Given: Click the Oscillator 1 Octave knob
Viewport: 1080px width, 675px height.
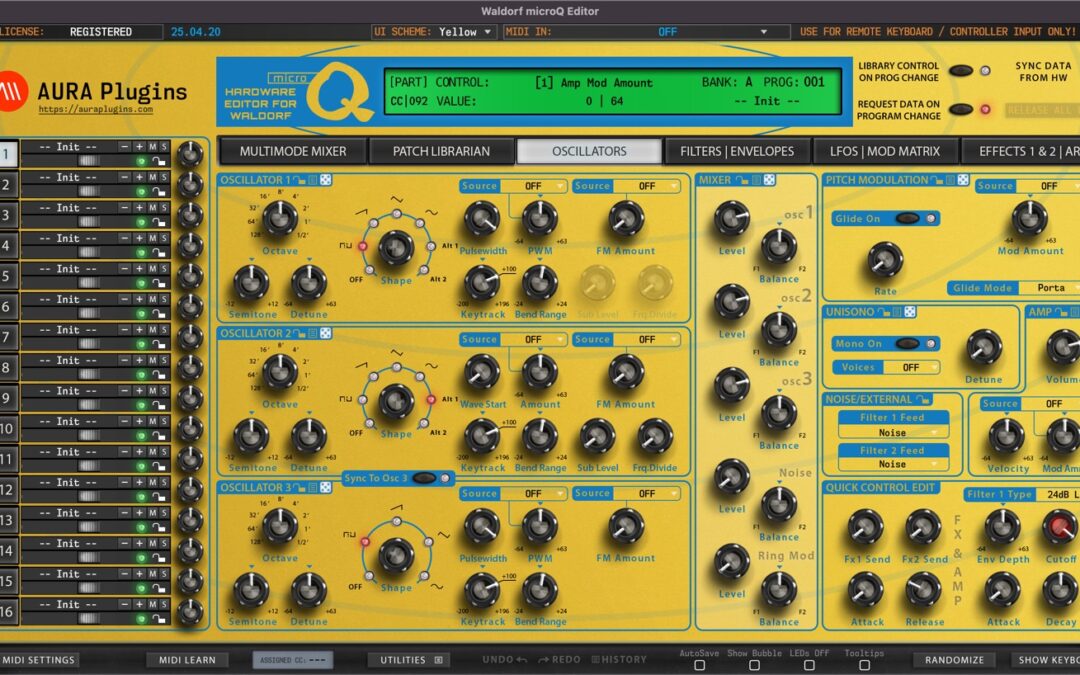Looking at the screenshot, I should click(x=280, y=218).
